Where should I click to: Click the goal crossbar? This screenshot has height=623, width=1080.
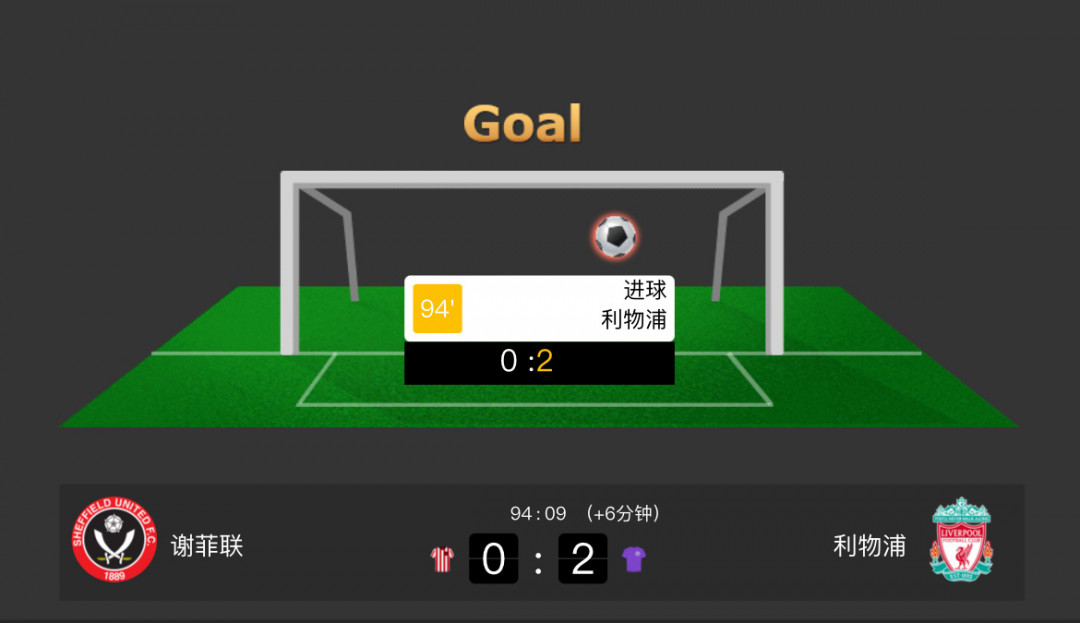[x=532, y=179]
